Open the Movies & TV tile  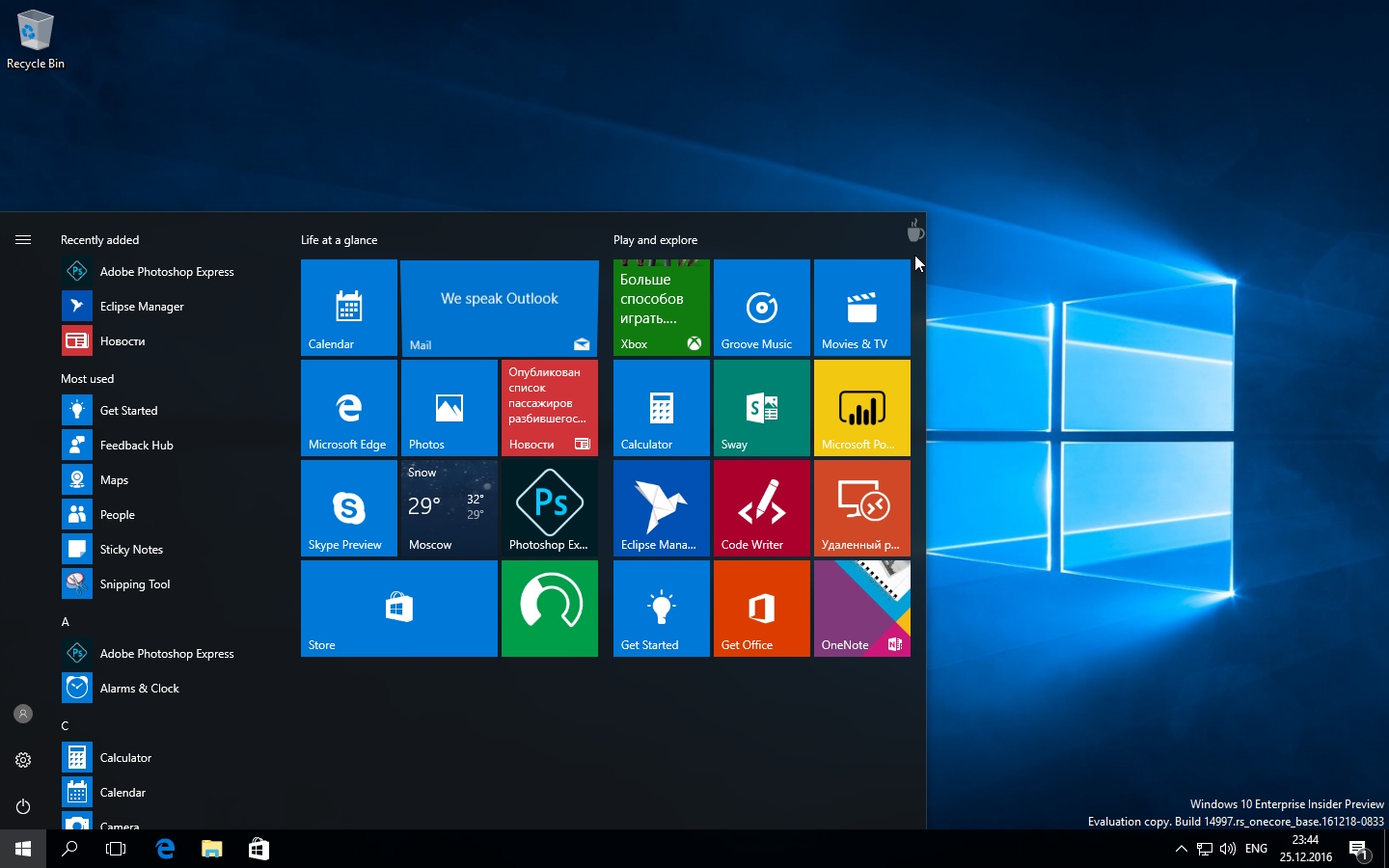[861, 308]
